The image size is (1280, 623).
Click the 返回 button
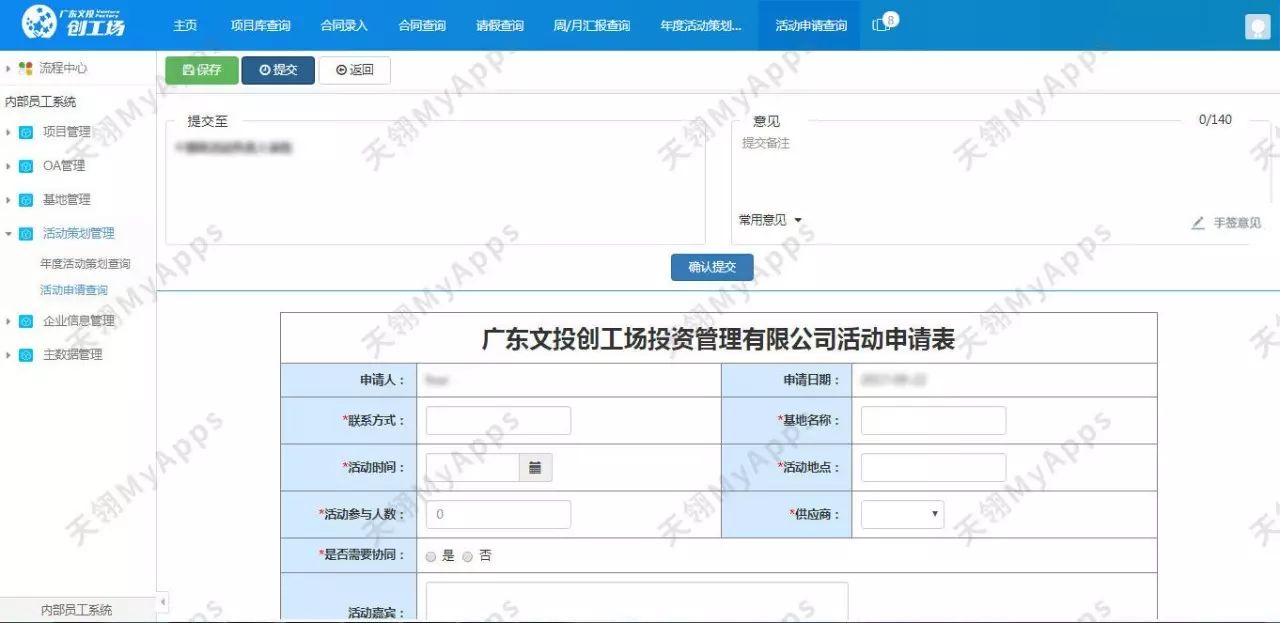pyautogui.click(x=354, y=70)
